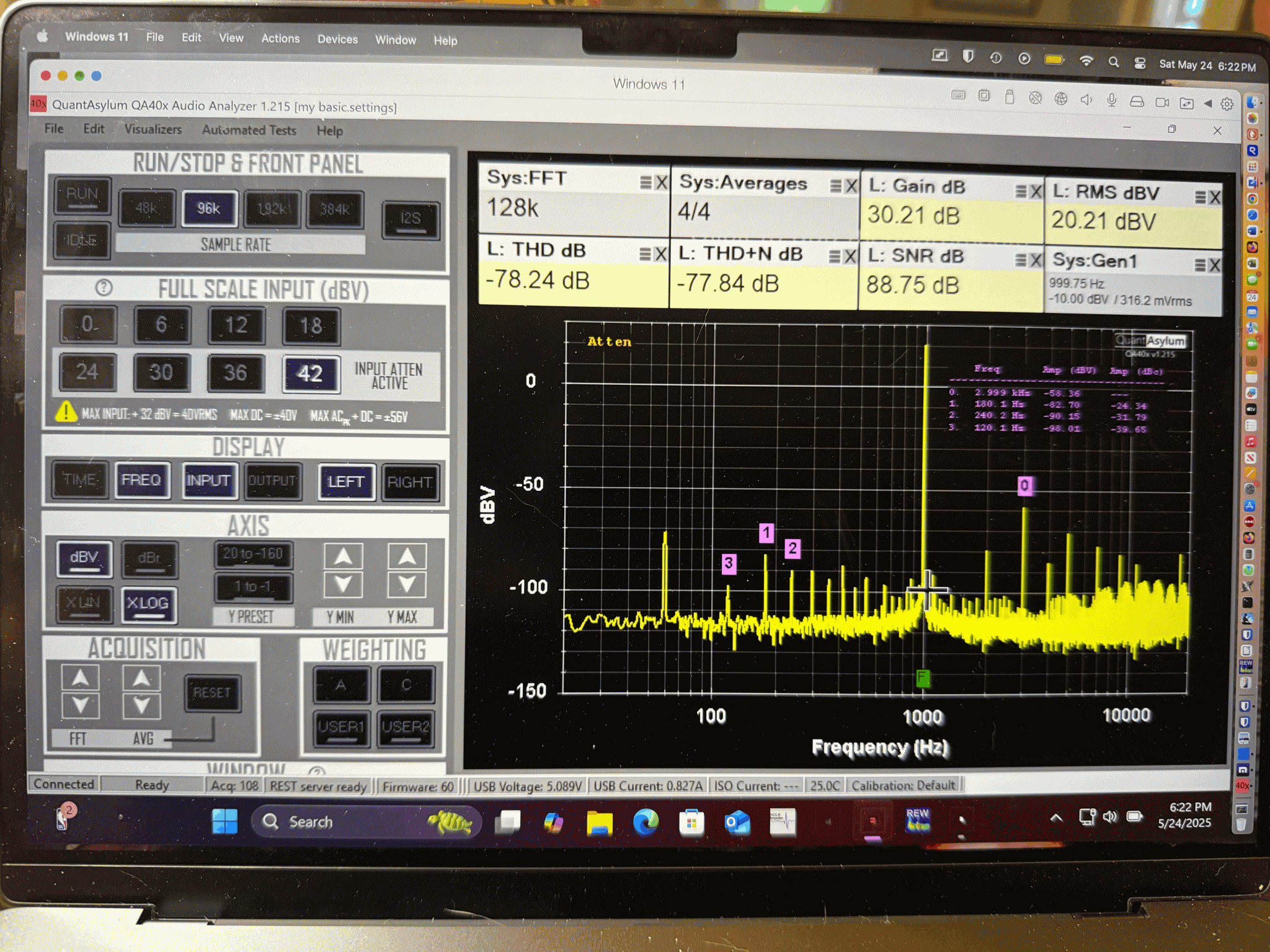
Task: Open the macOS Devices menu
Action: pos(337,39)
